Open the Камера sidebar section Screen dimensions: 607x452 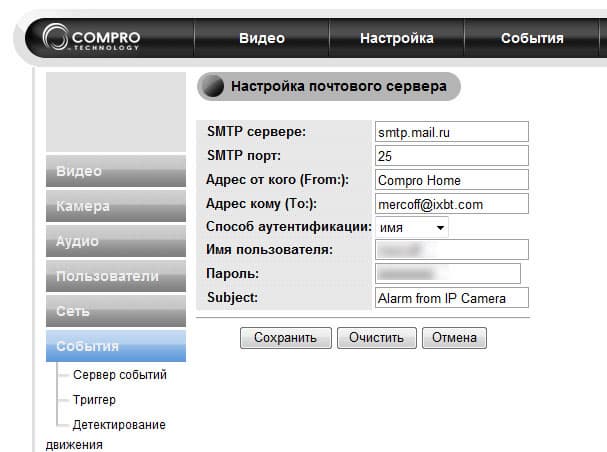click(115, 206)
